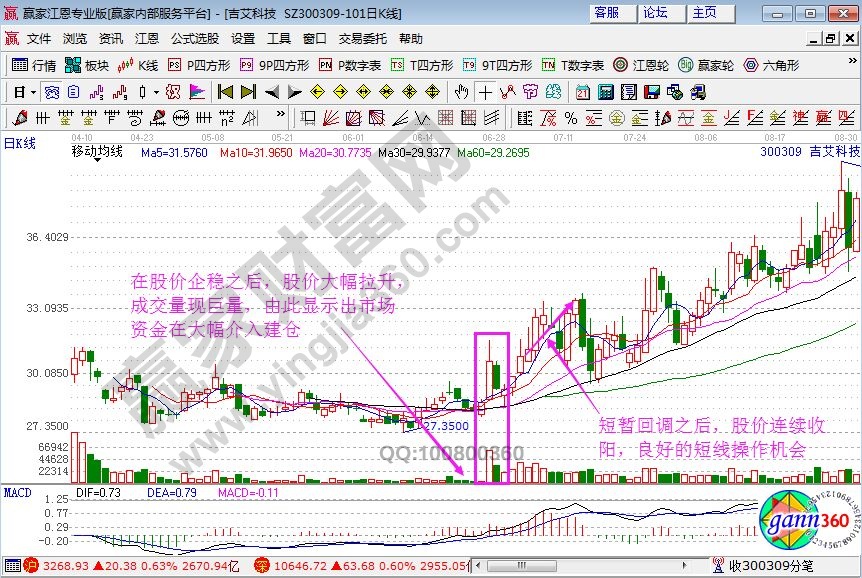Select the K线 candlestick chart icon

(x=138, y=65)
